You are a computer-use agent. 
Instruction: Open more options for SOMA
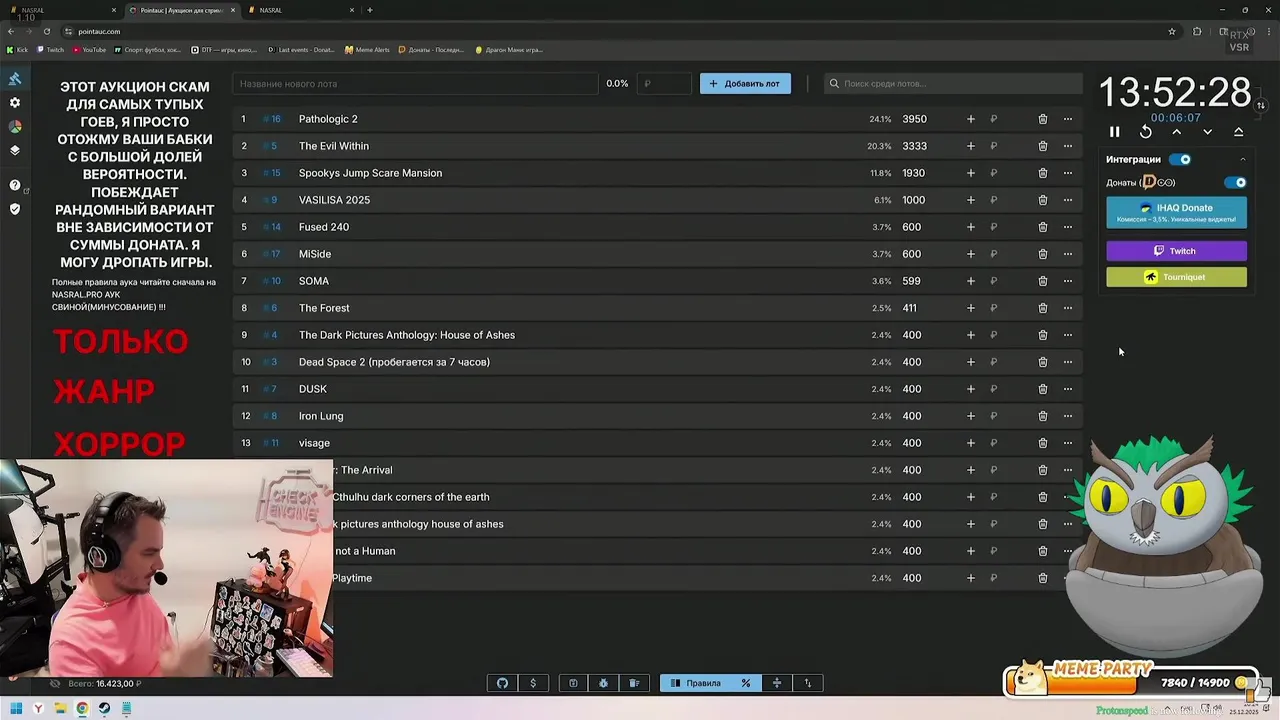(x=1067, y=281)
